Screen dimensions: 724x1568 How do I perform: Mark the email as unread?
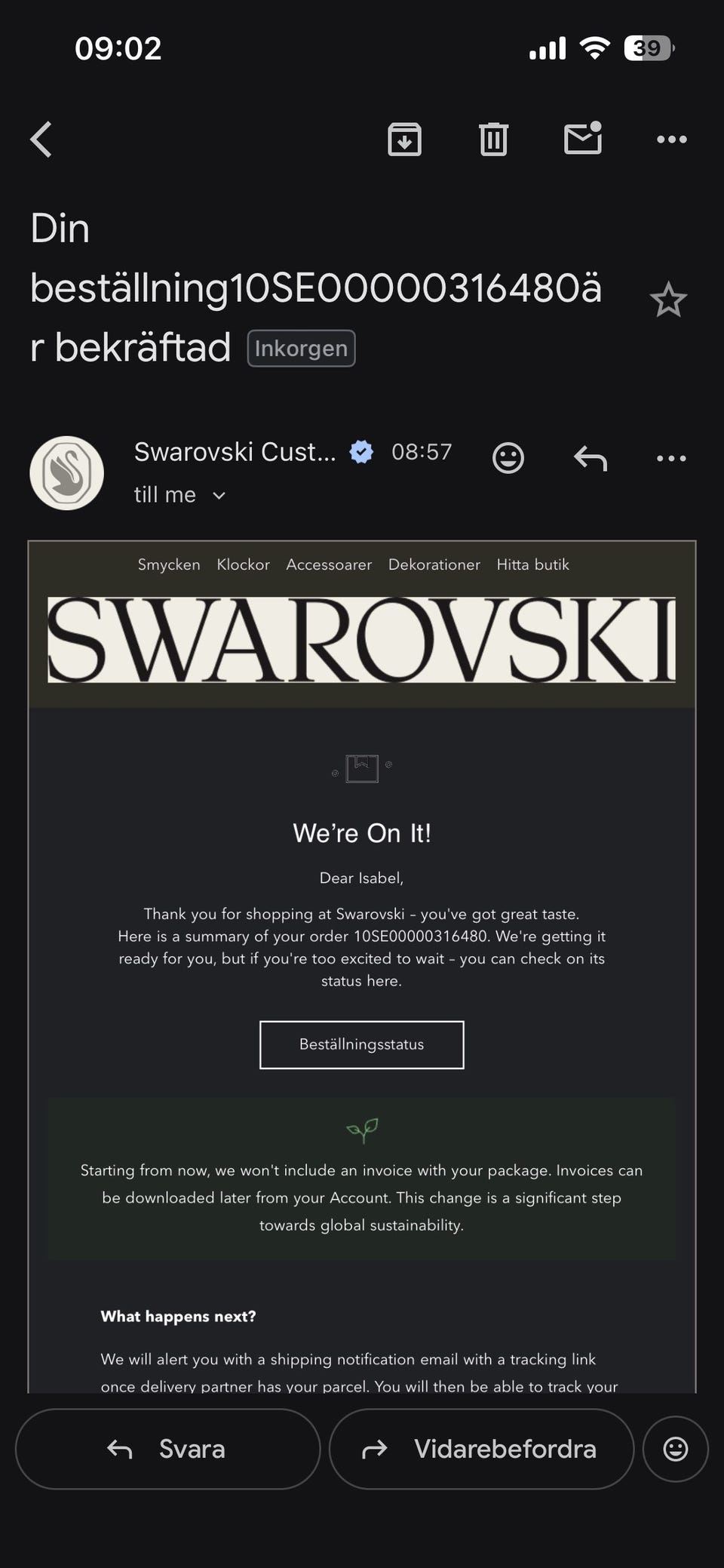pos(583,138)
